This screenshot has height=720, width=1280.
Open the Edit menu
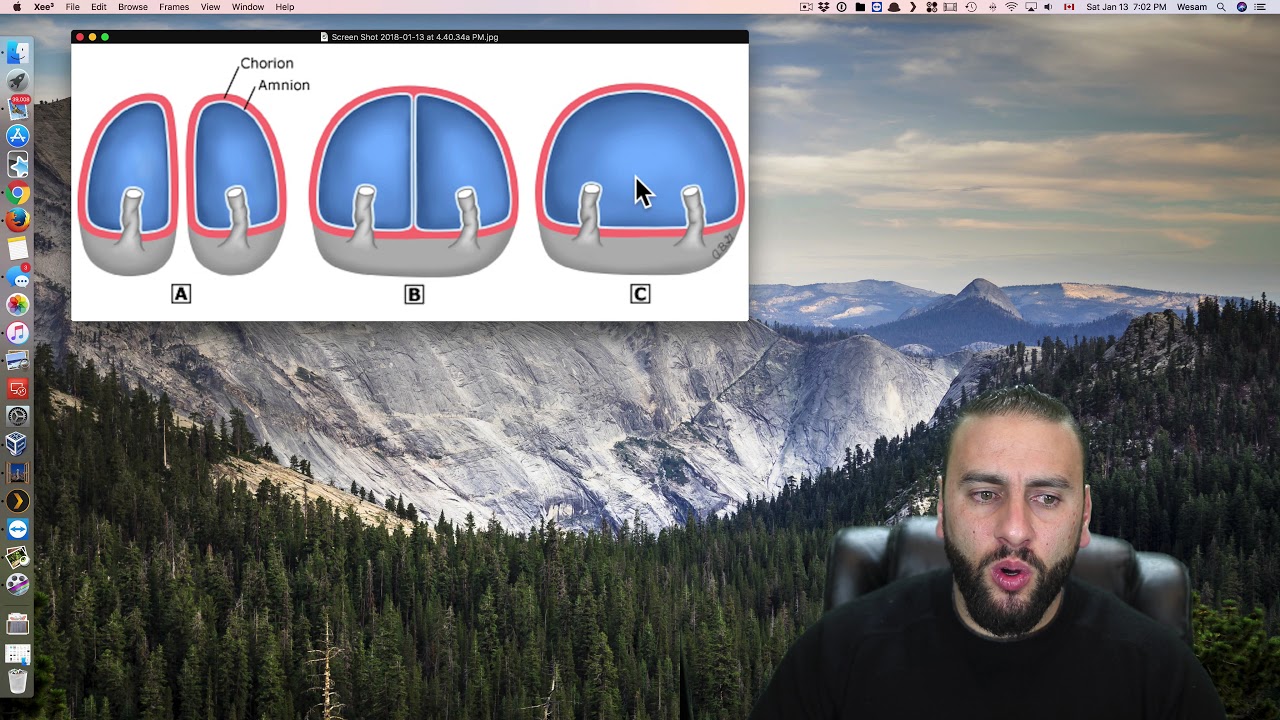[x=99, y=7]
